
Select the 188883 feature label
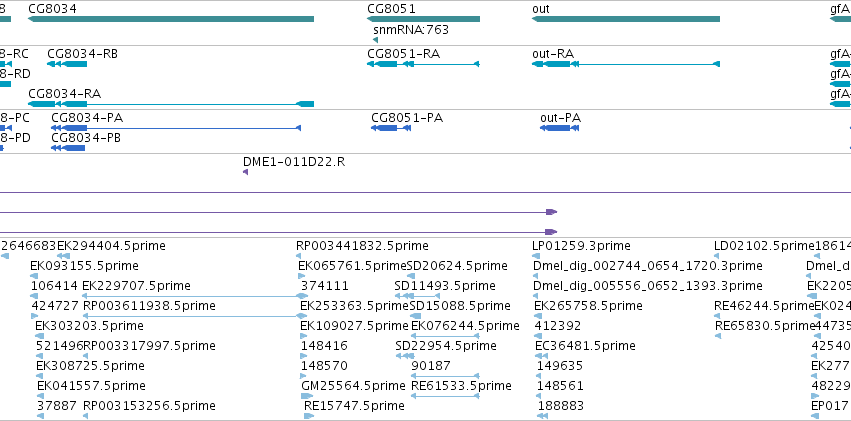561,406
